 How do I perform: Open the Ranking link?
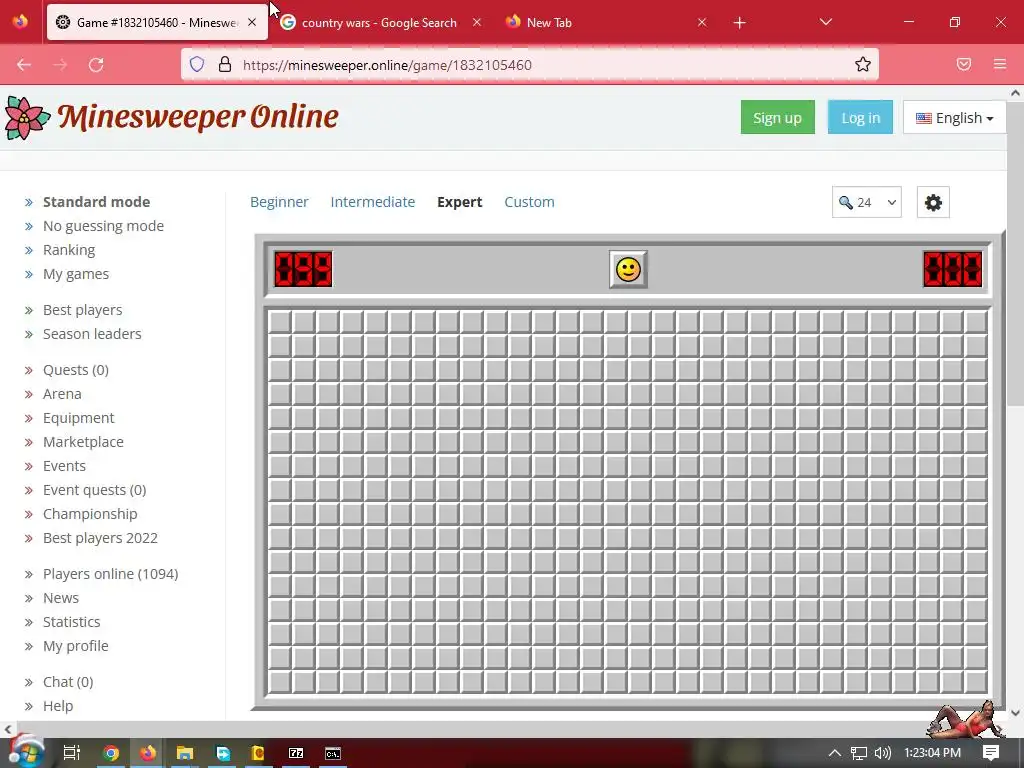coord(69,250)
